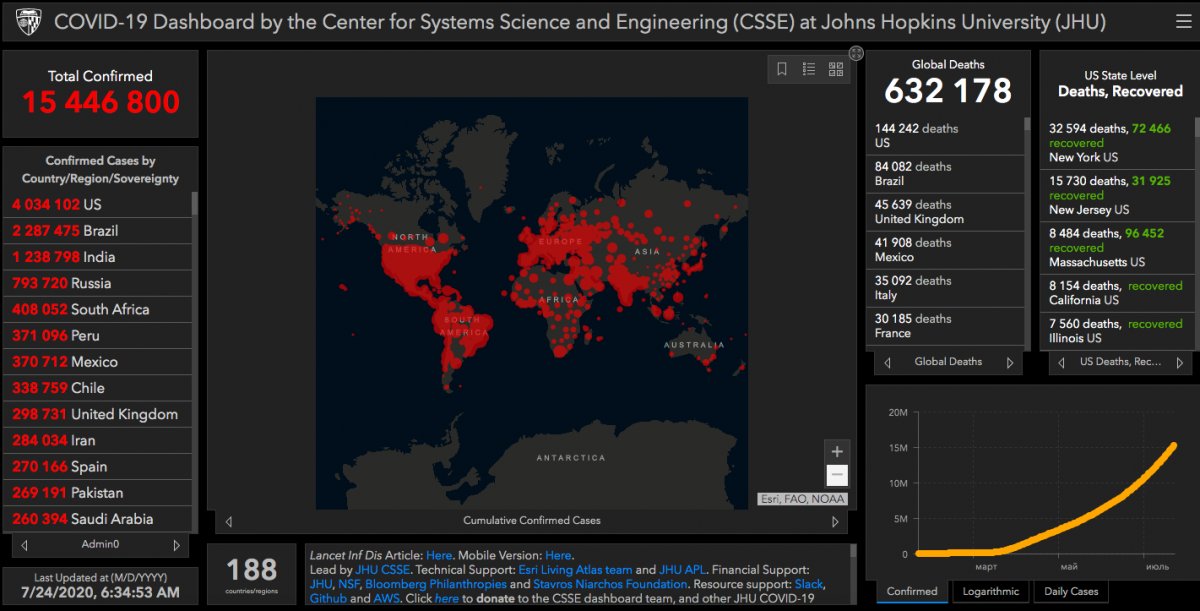Screen dimensions: 1200x611
Task: Select Spain in confirmed cases list
Action: (98, 467)
